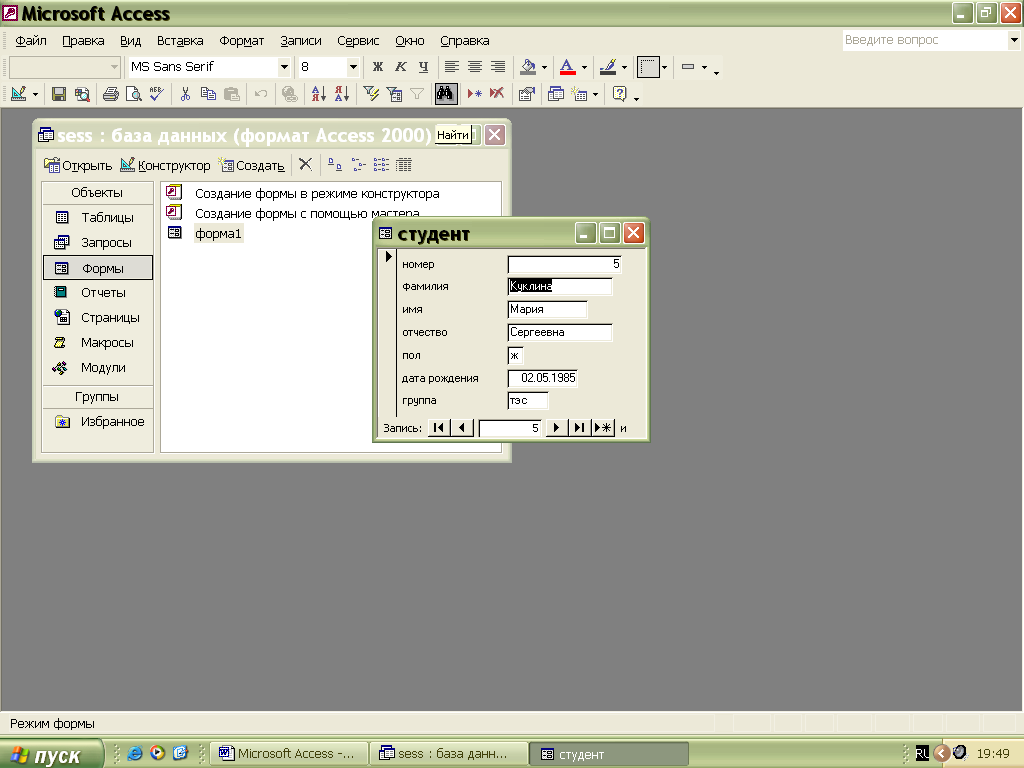The image size is (1024, 768).
Task: Sort ascending A-Я icon
Action: [x=319, y=95]
